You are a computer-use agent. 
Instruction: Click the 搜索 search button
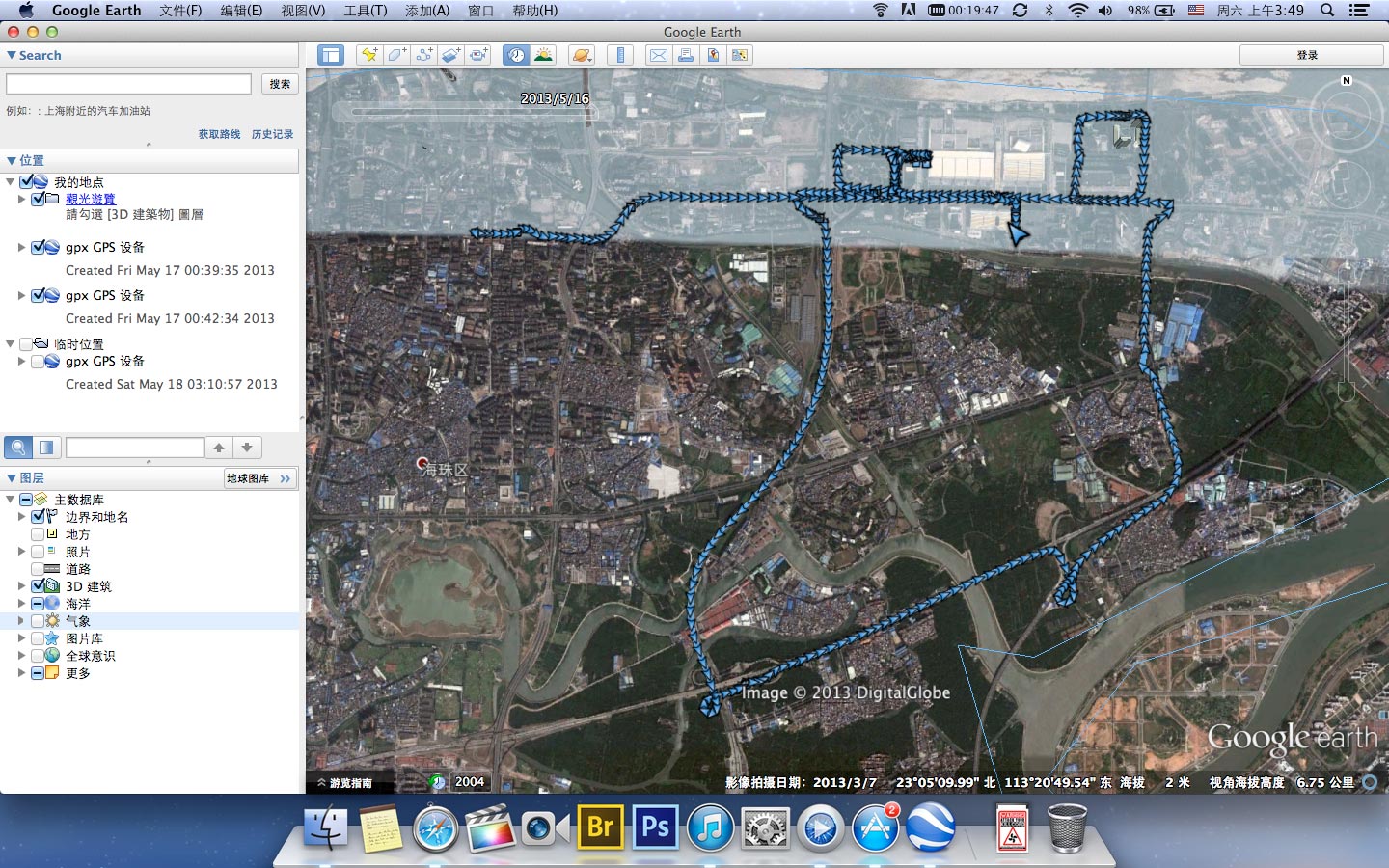280,84
